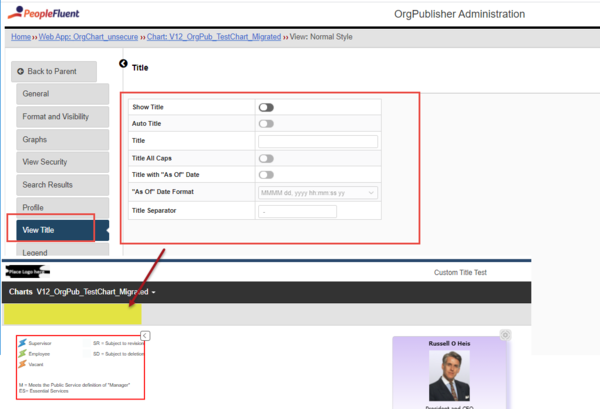Click ES= Essential Services legend text
Image resolution: width=600 pixels, height=409 pixels.
click(x=44, y=391)
